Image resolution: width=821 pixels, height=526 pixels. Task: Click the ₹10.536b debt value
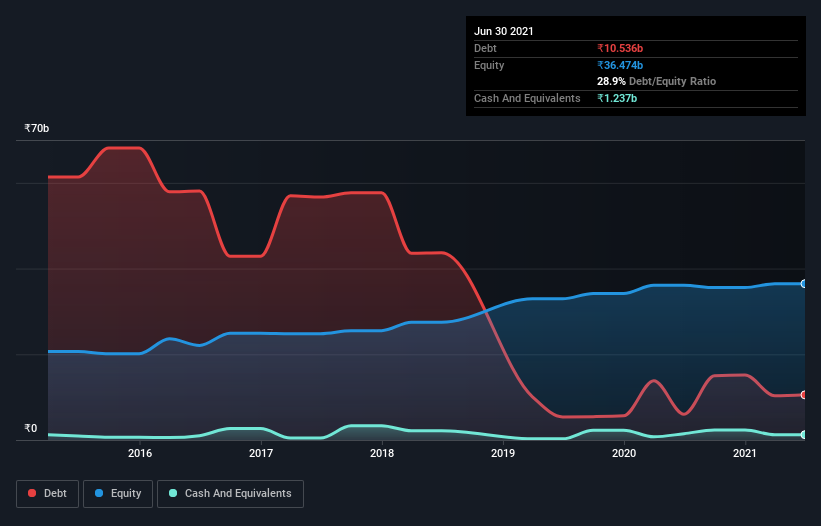620,48
